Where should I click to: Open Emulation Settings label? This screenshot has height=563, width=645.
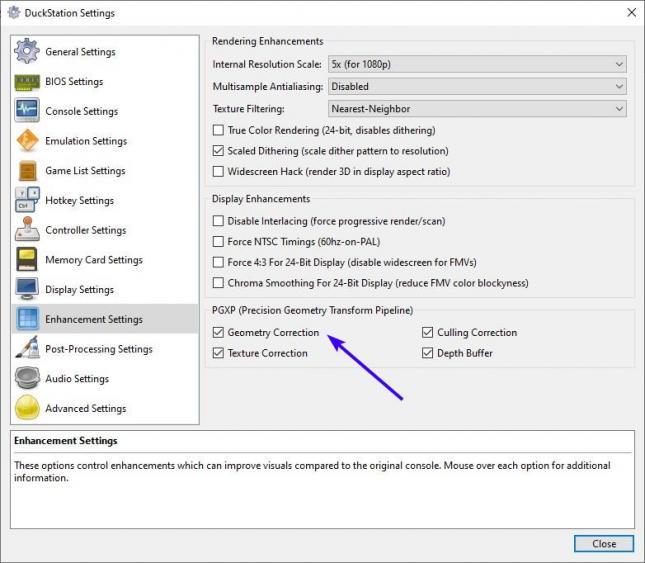click(86, 141)
